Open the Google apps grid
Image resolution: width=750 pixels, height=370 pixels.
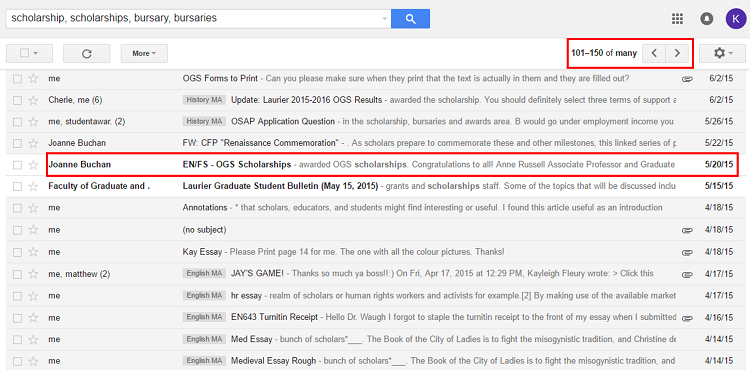click(677, 19)
